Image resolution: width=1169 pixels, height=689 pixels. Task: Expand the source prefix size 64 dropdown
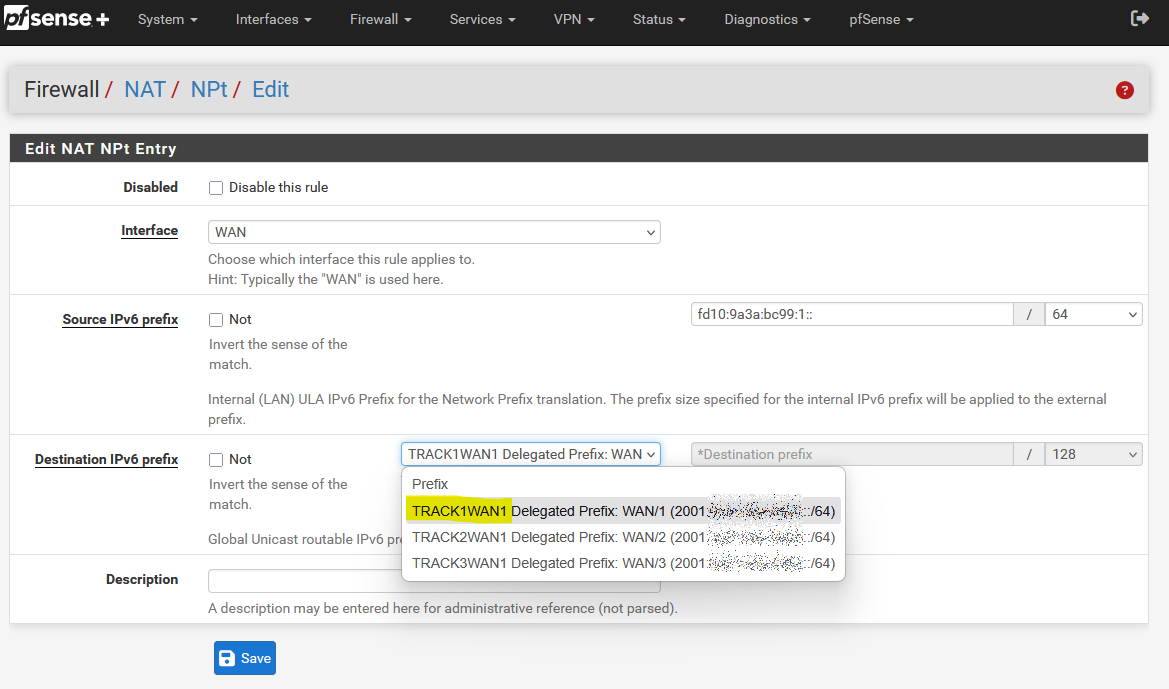[x=1093, y=314]
